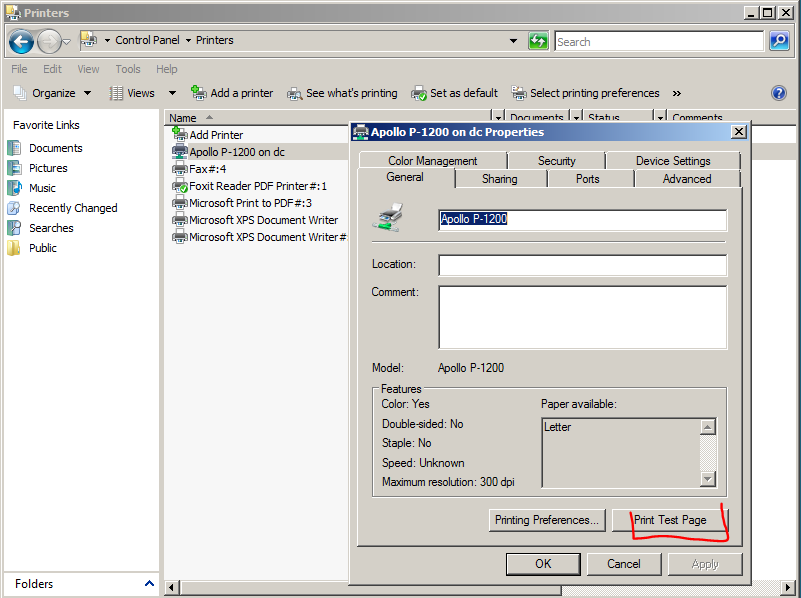This screenshot has width=801, height=598.
Task: Expand the Folders pane
Action: [x=149, y=583]
